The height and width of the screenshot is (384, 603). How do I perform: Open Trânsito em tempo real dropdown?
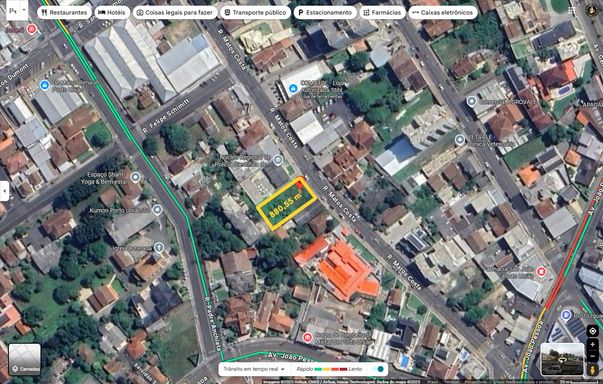tap(254, 369)
